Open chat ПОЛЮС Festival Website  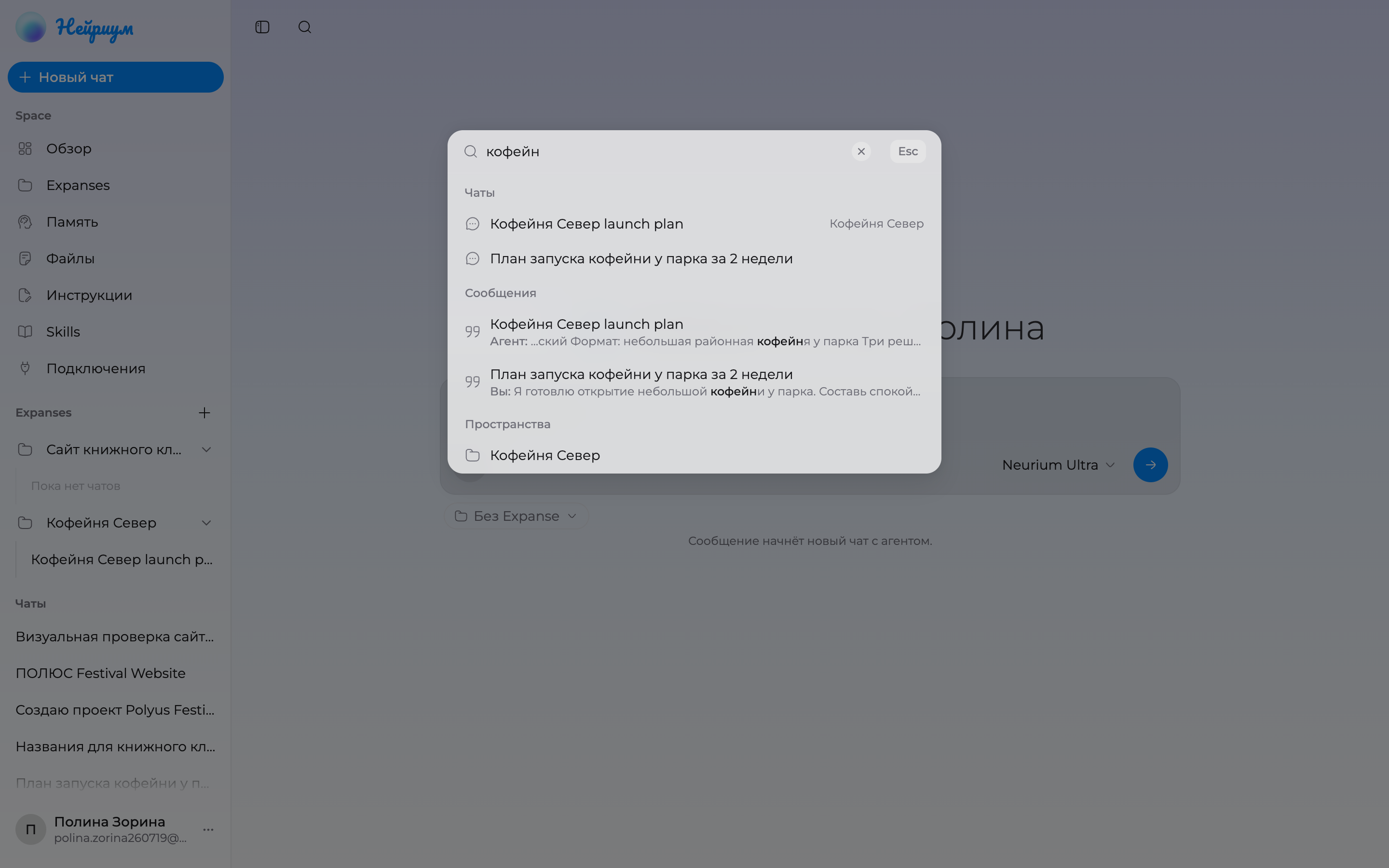(x=115, y=673)
